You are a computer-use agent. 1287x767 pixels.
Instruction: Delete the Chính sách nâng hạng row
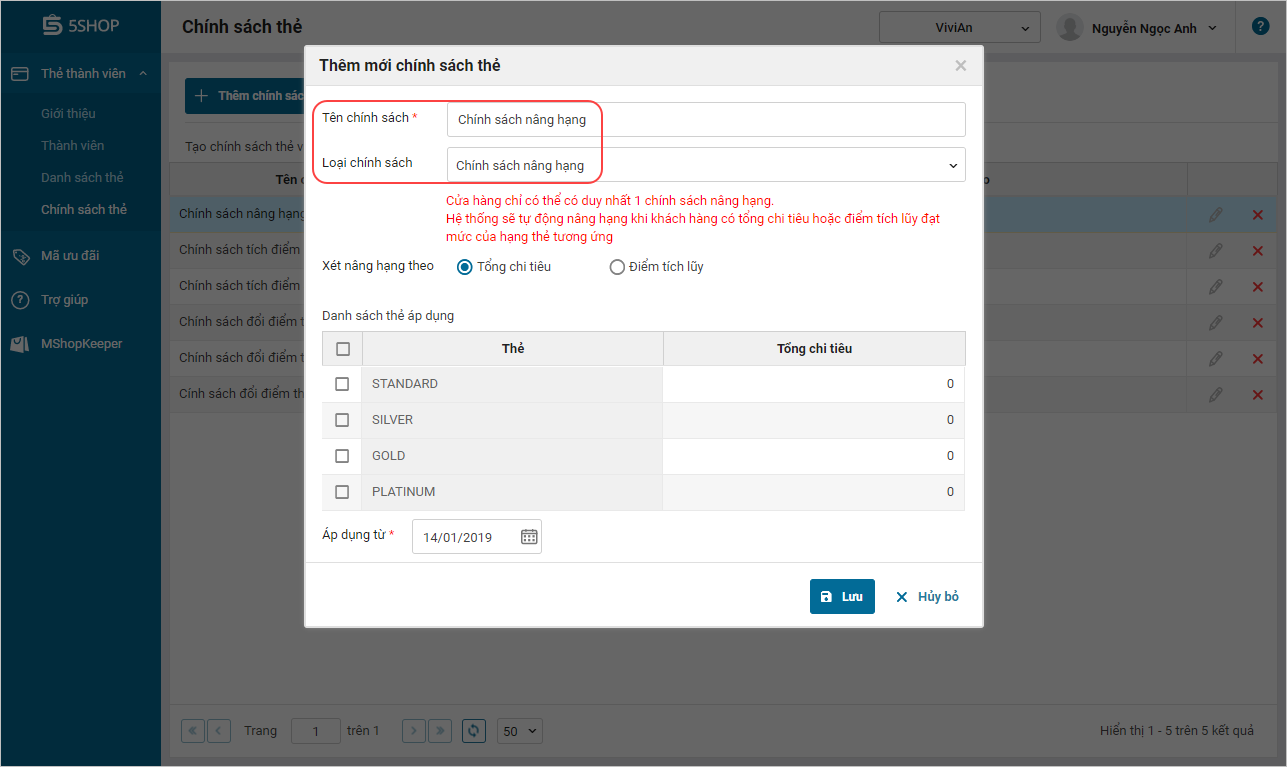pyautogui.click(x=1258, y=215)
